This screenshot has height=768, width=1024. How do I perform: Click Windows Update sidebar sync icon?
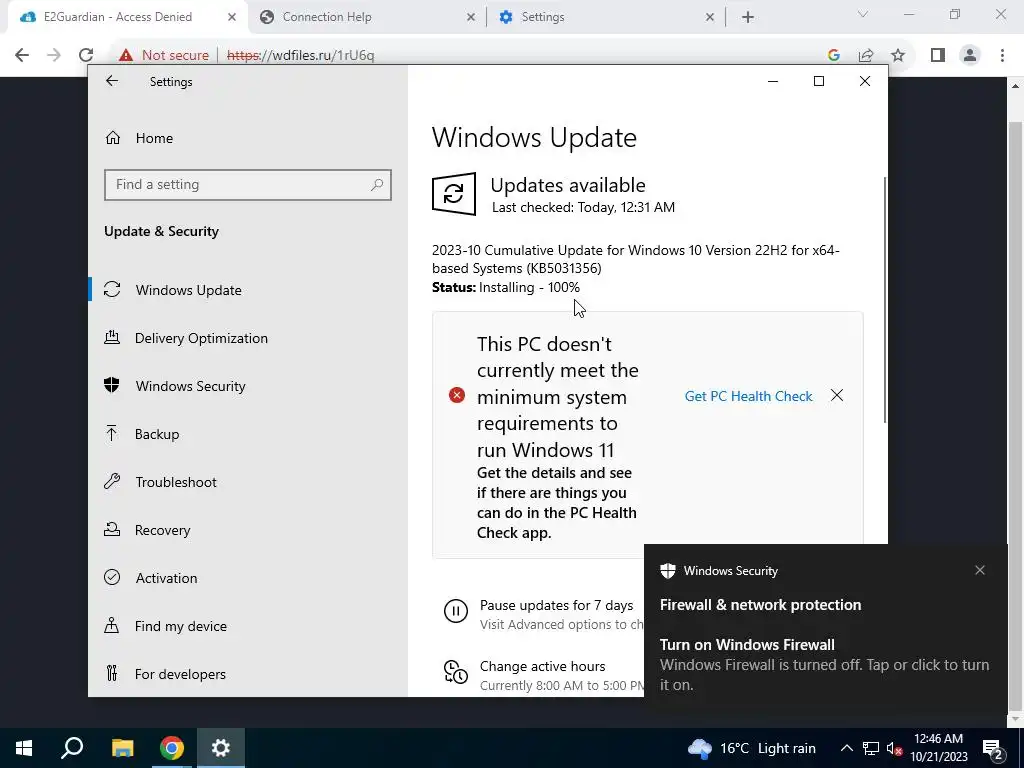[112, 289]
